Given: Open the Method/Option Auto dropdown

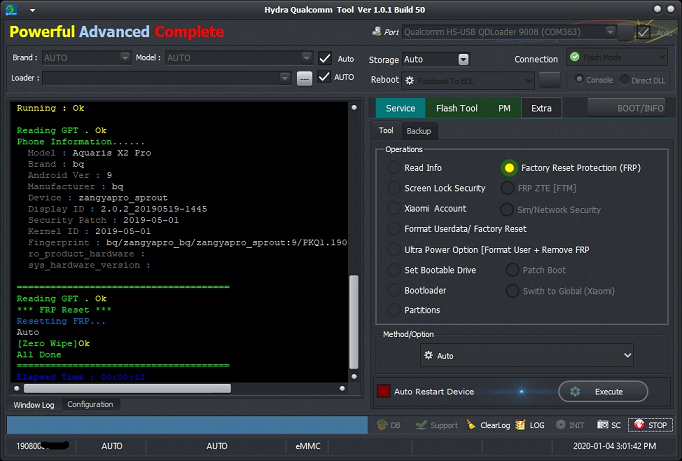Looking at the screenshot, I should pos(527,355).
